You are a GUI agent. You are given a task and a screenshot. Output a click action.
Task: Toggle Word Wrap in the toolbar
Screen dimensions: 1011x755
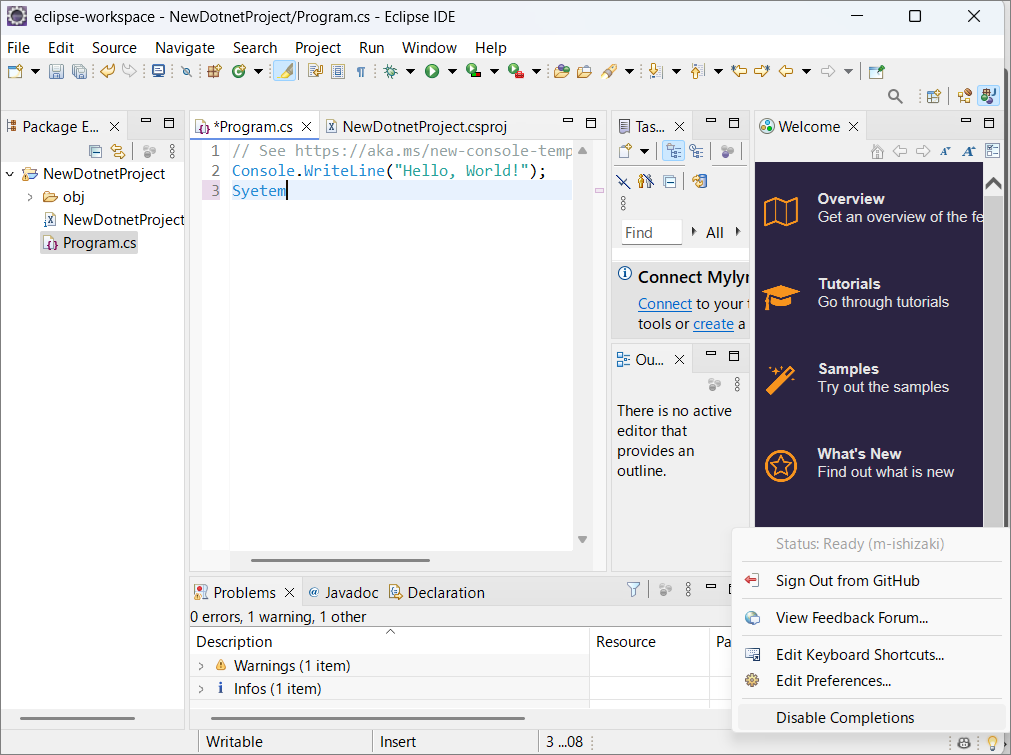(315, 71)
